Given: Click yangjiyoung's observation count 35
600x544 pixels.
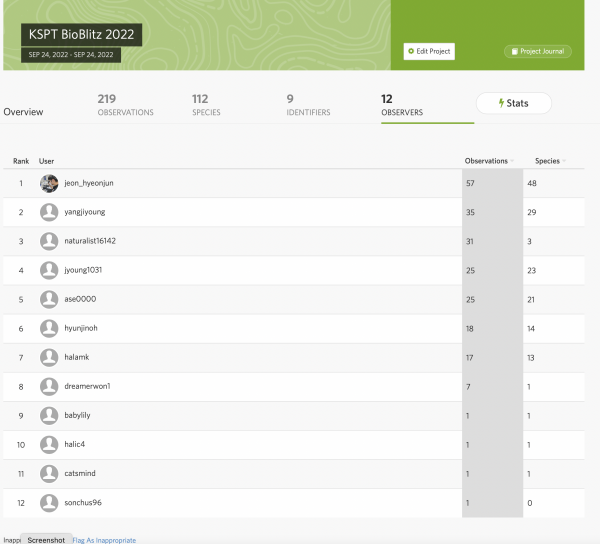Looking at the screenshot, I should click(x=470, y=212).
